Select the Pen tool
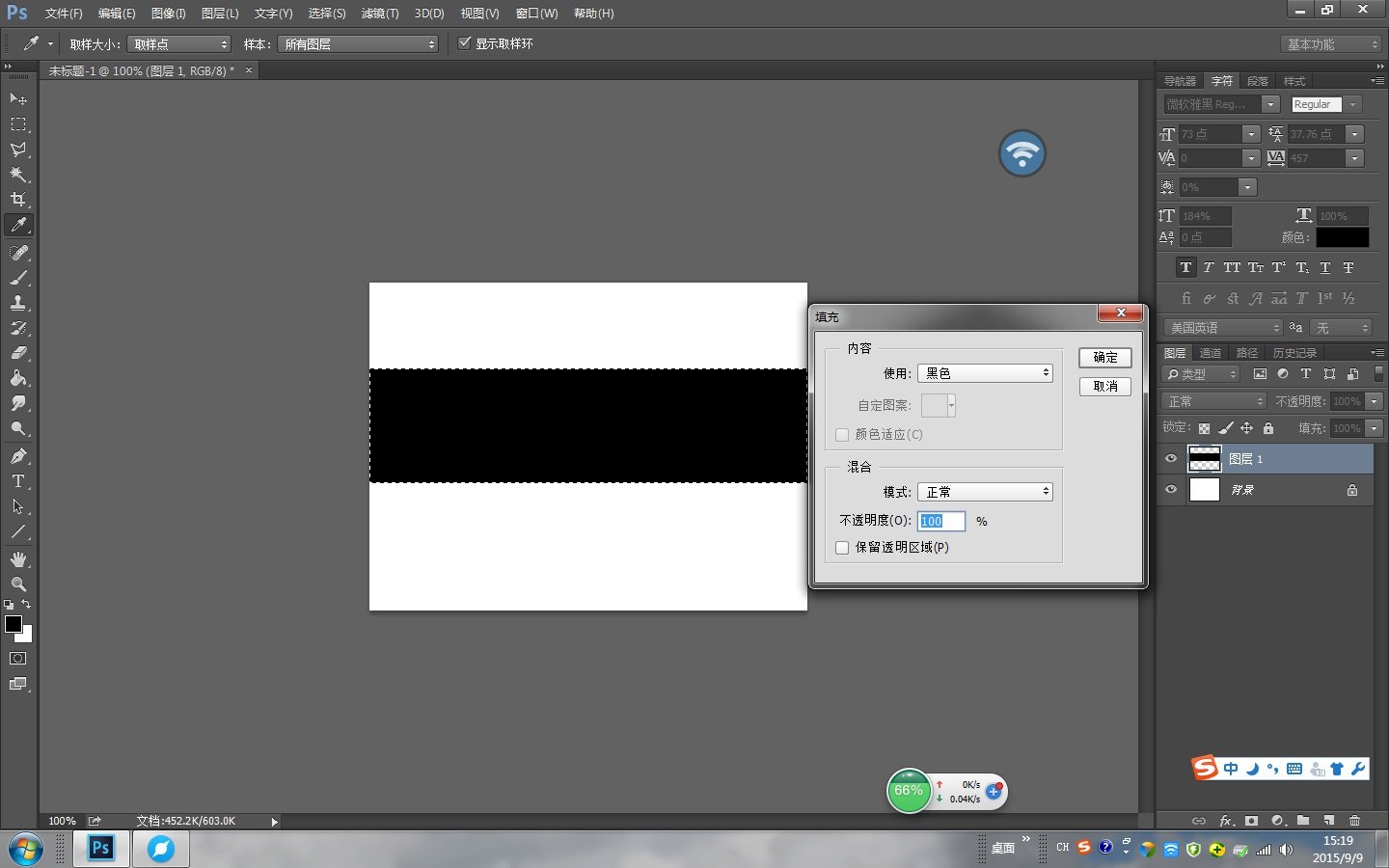The width and height of the screenshot is (1389, 868). (x=18, y=456)
